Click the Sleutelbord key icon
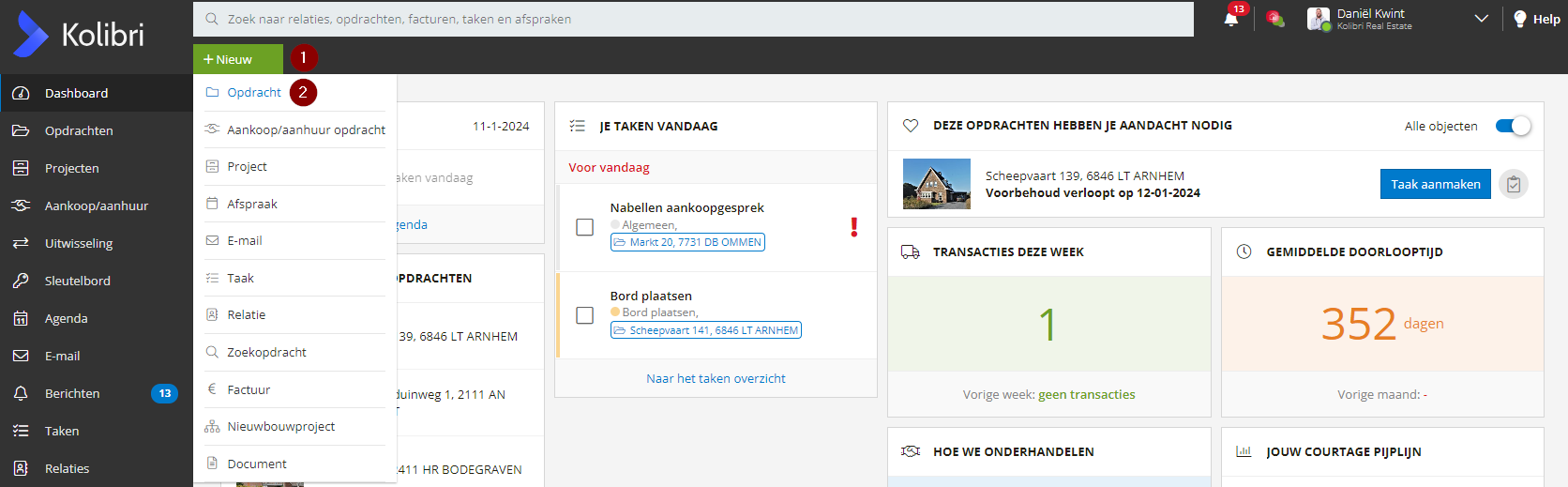1568x487 pixels. click(21, 281)
